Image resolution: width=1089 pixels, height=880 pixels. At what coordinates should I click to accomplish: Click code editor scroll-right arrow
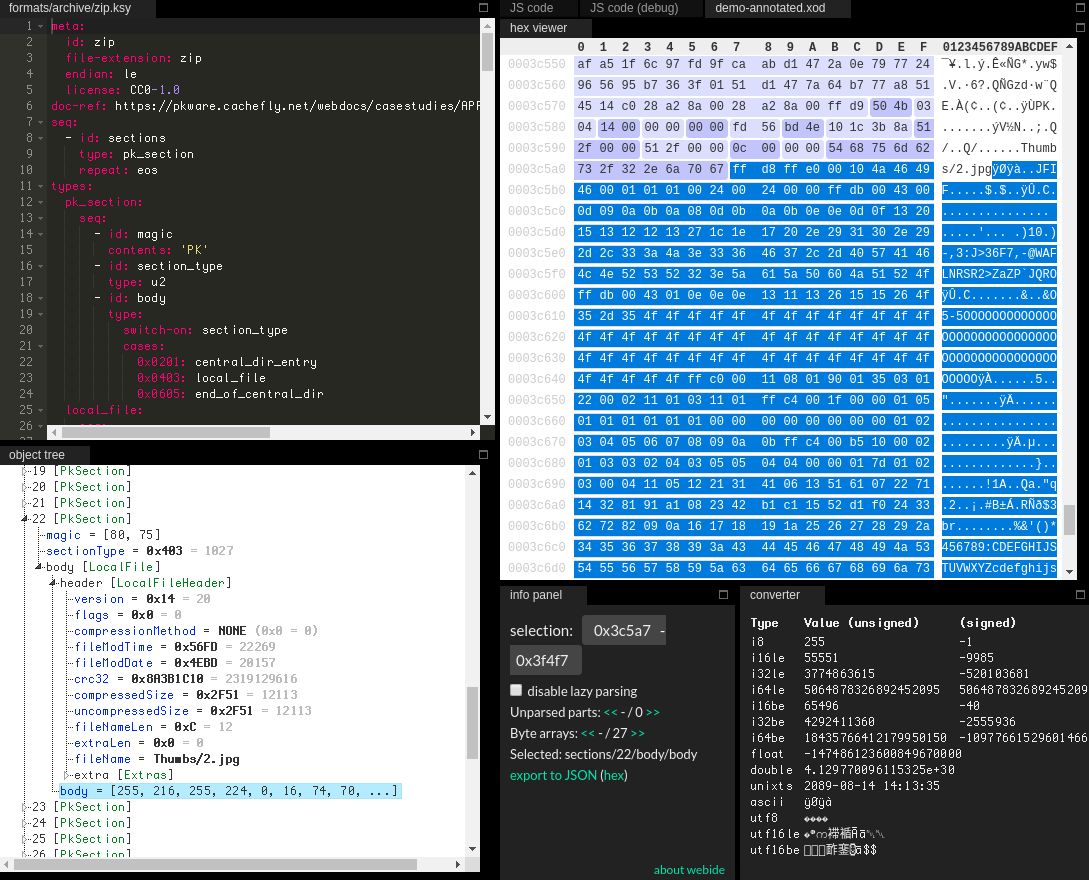click(x=472, y=432)
